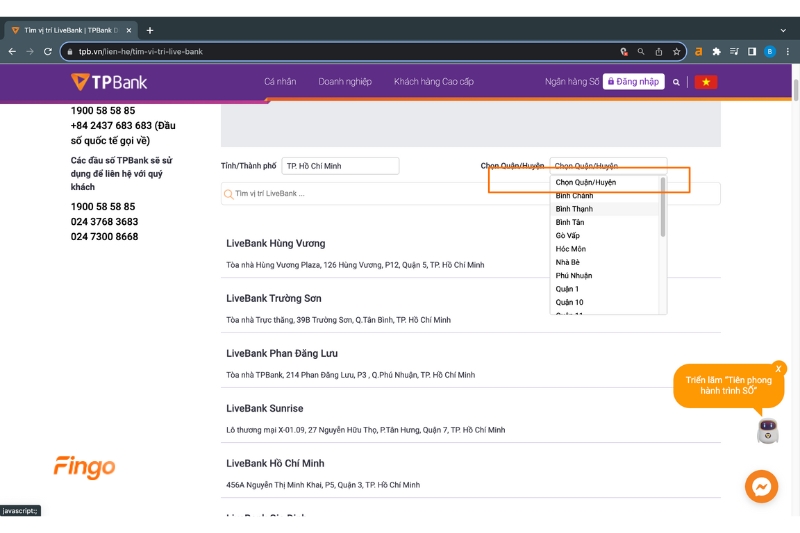Open LiveBank Sunrise entry
The width and height of the screenshot is (800, 533).
pos(265,409)
